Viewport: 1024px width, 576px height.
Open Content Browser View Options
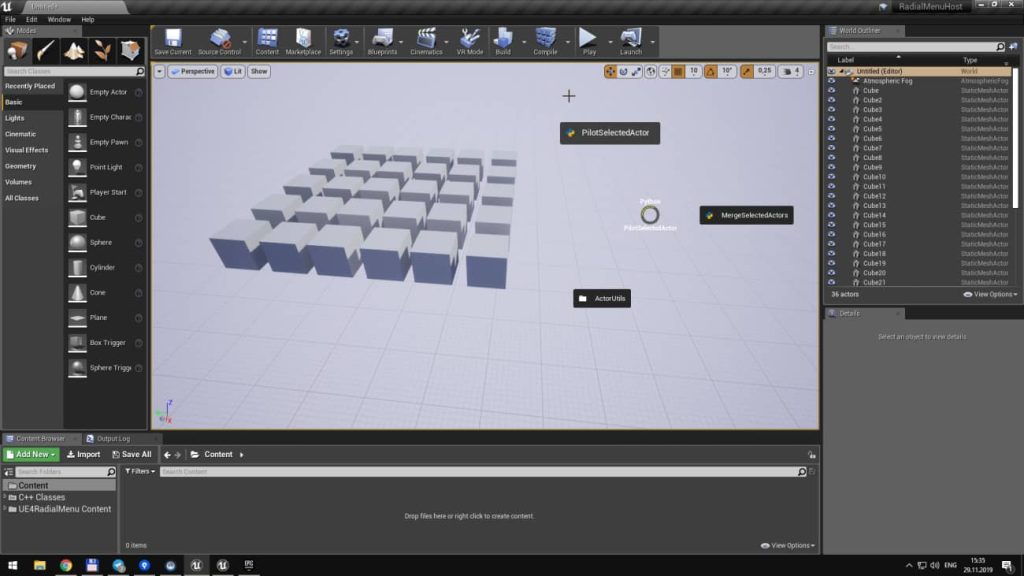(x=788, y=545)
